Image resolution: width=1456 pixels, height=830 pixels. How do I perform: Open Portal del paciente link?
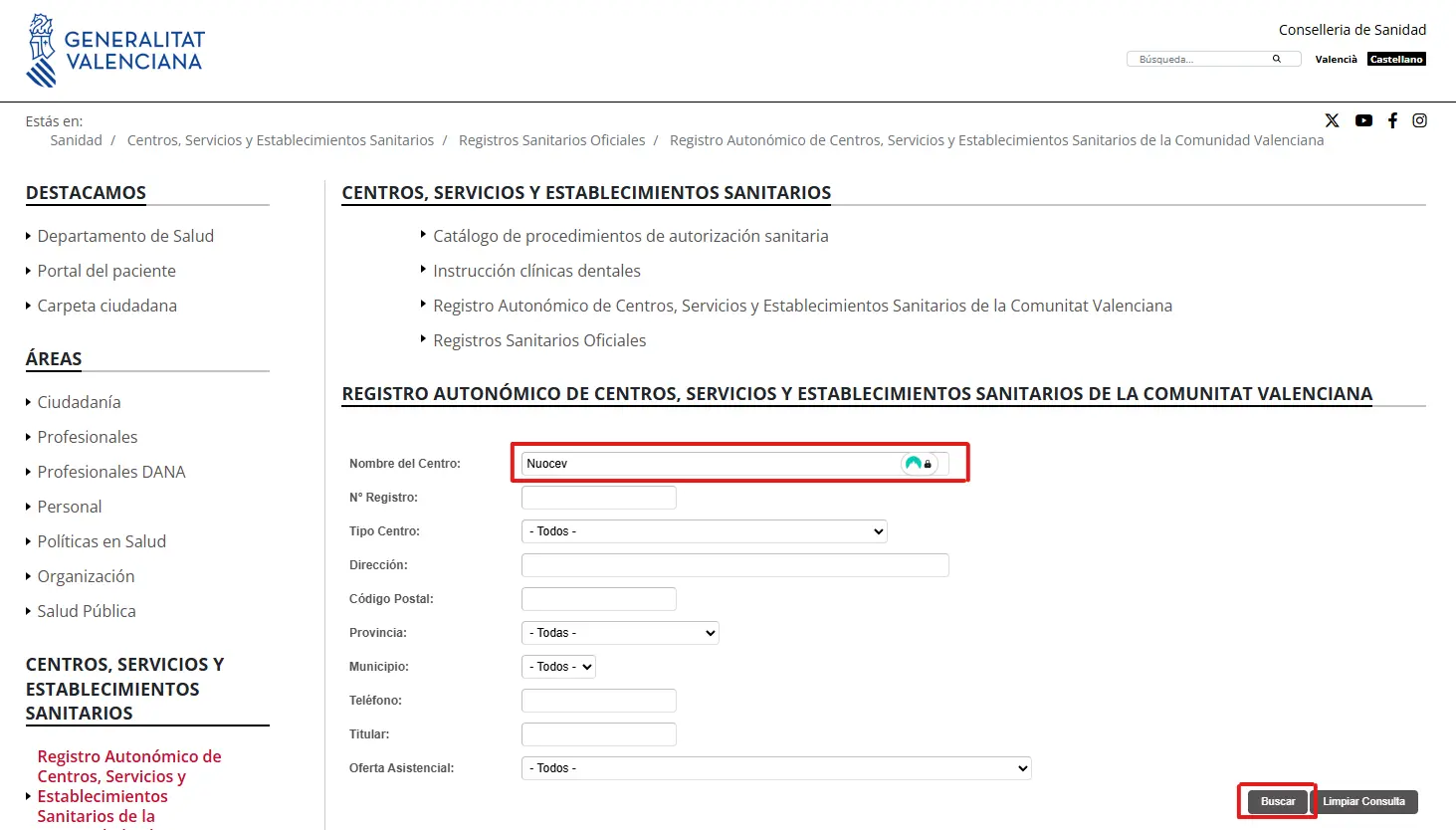click(106, 271)
